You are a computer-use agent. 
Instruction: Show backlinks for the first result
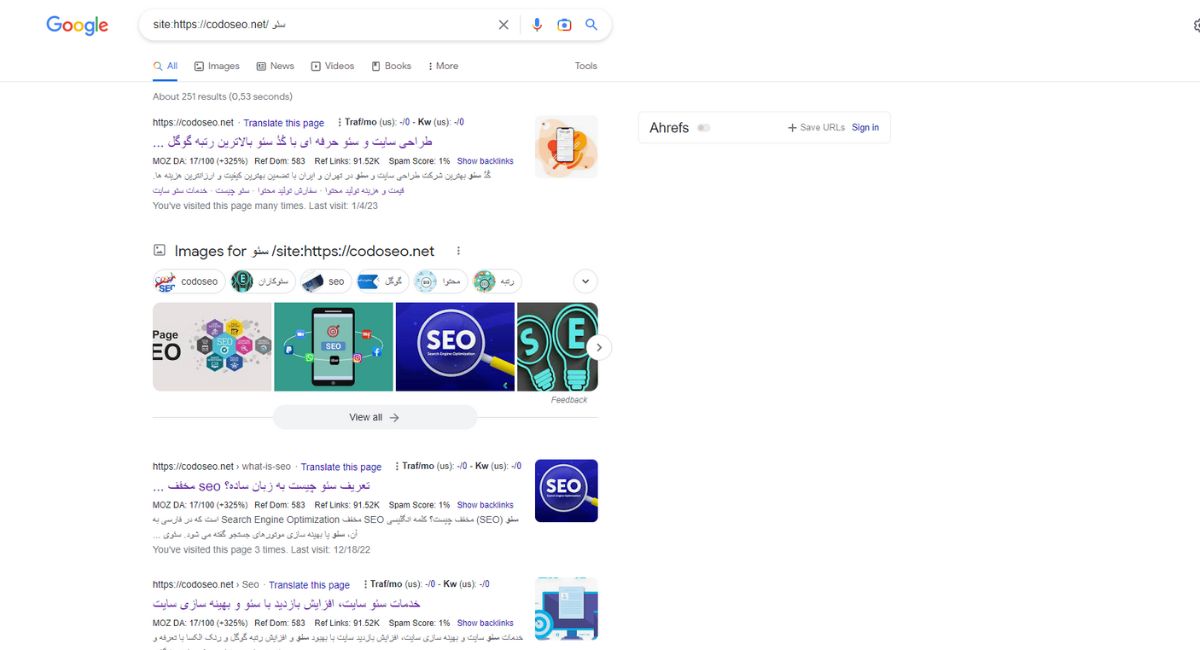click(x=485, y=161)
